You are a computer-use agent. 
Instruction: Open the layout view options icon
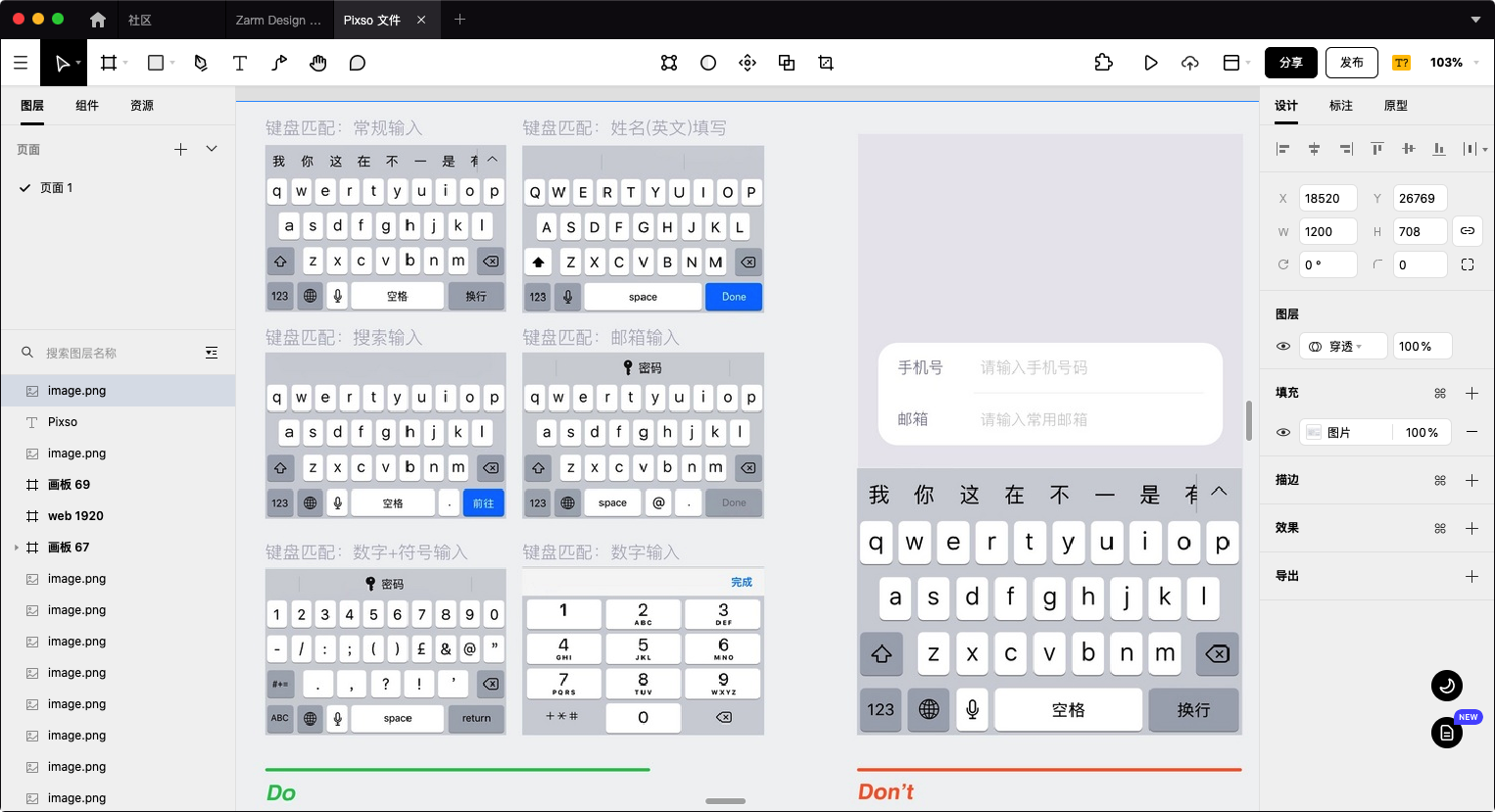pyautogui.click(x=1231, y=63)
